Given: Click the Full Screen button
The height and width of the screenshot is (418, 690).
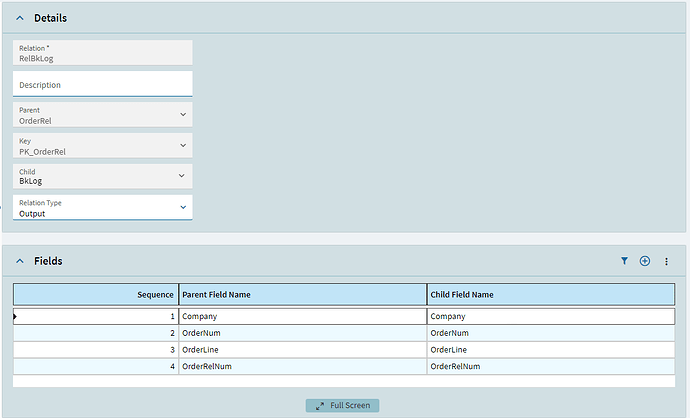Looking at the screenshot, I should pos(342,405).
